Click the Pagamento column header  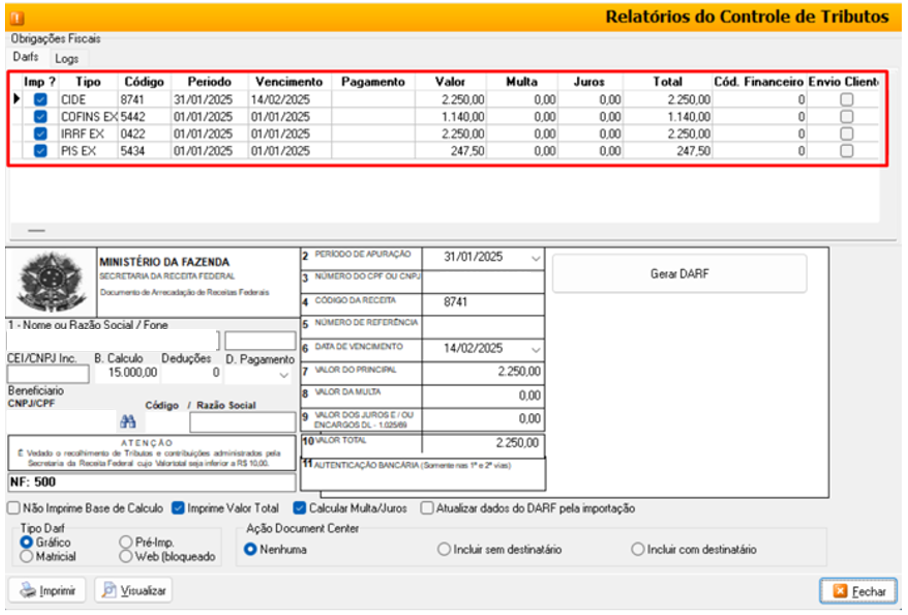pos(373,82)
